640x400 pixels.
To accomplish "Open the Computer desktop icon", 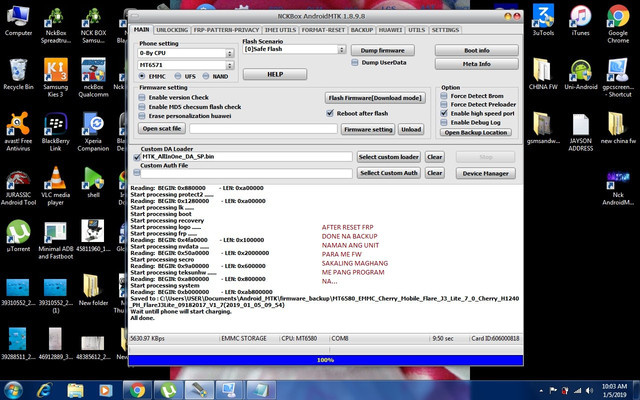I will [x=18, y=21].
